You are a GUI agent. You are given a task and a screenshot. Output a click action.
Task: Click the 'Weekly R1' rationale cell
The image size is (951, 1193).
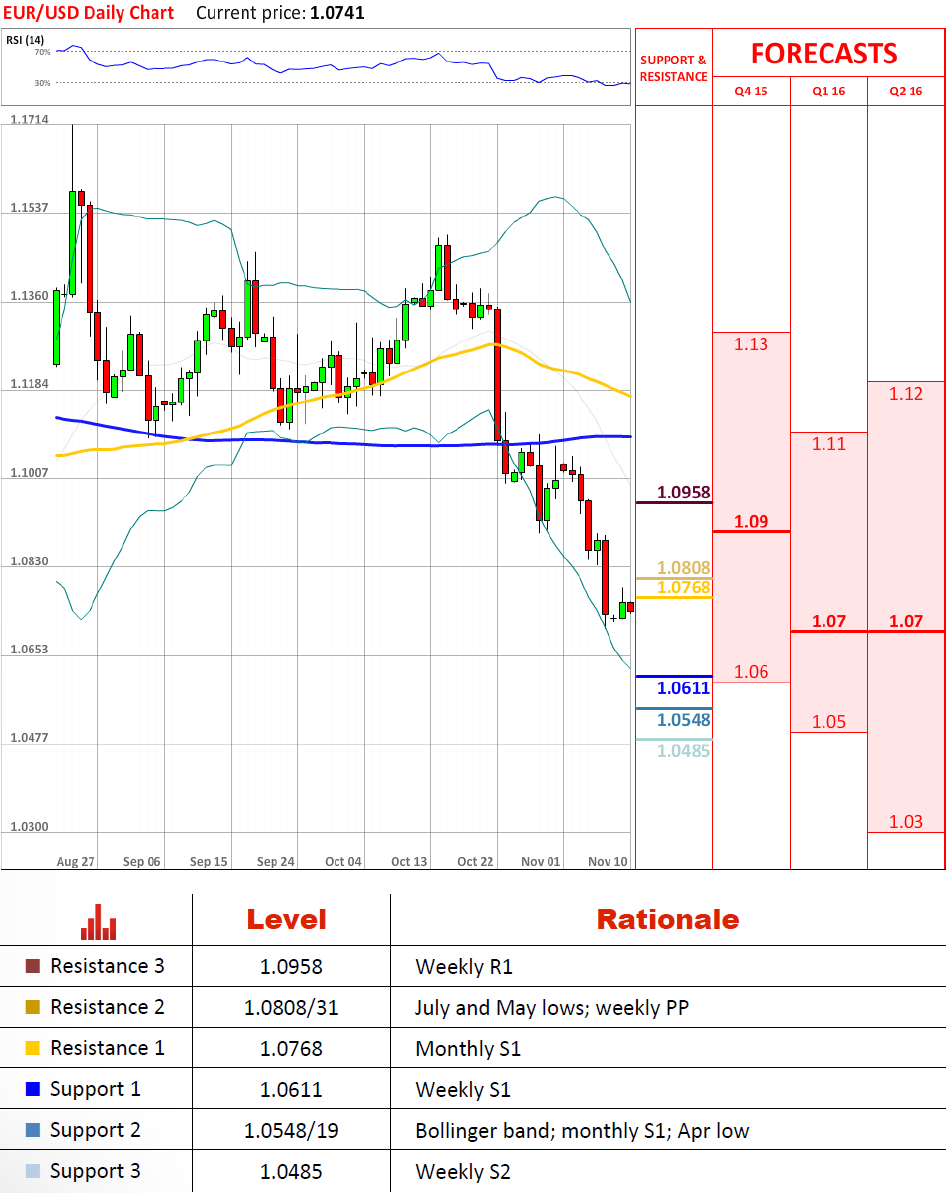pos(464,967)
